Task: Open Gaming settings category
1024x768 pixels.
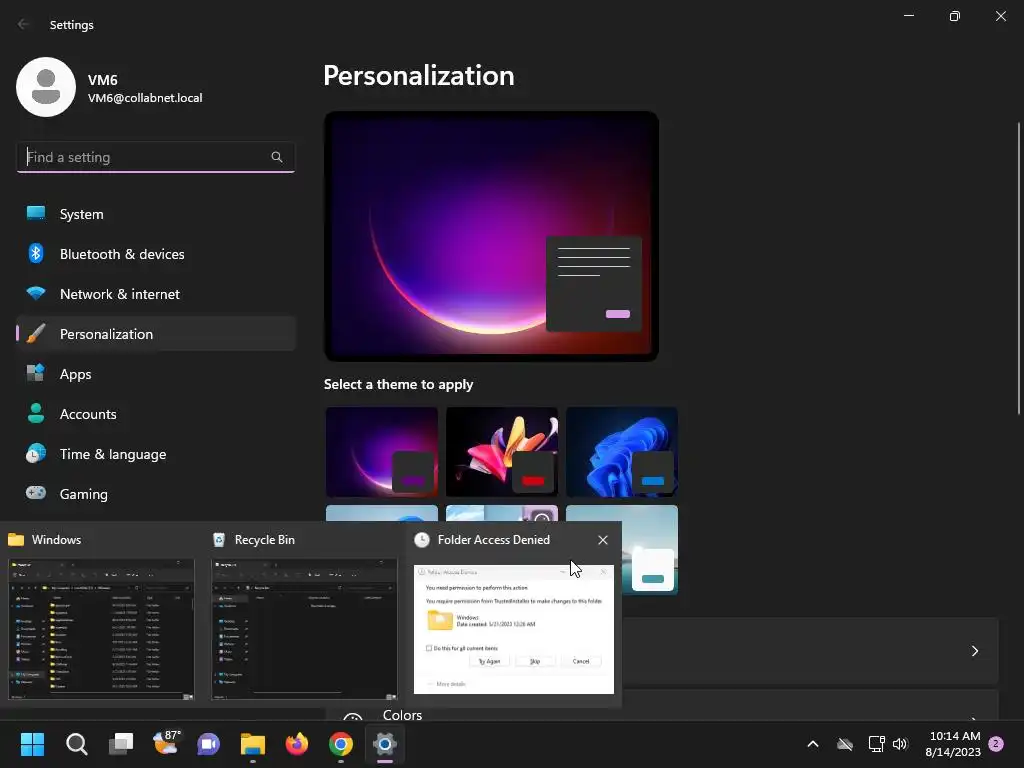Action: point(155,494)
